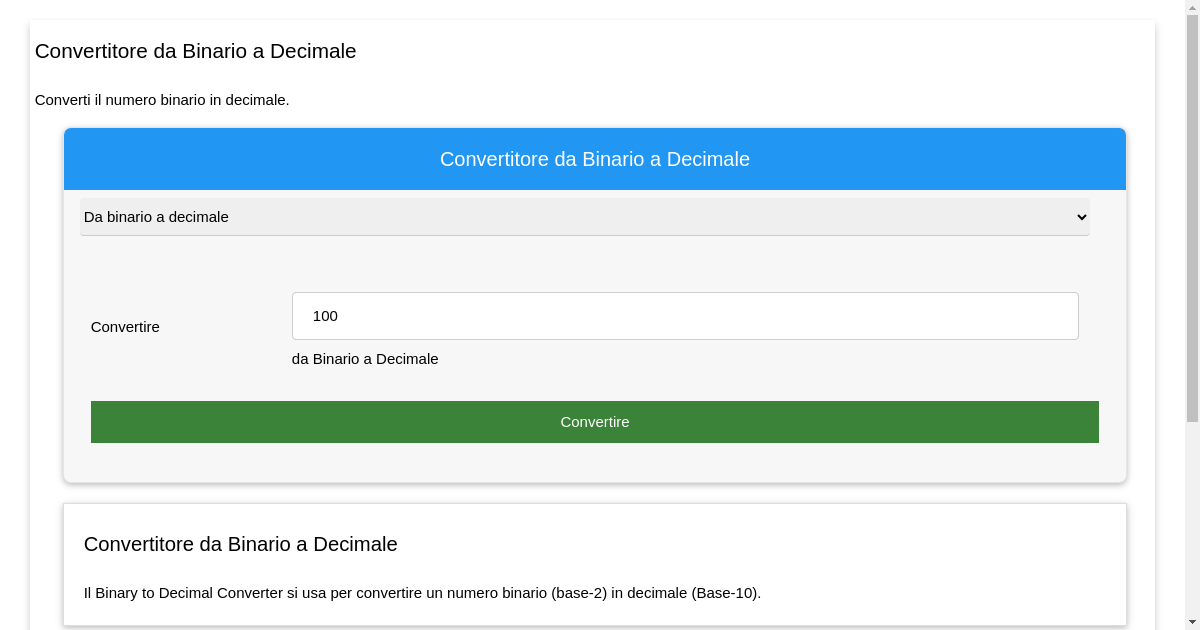1200x630 pixels.
Task: Select the value '100' in the input box
Action: point(326,316)
